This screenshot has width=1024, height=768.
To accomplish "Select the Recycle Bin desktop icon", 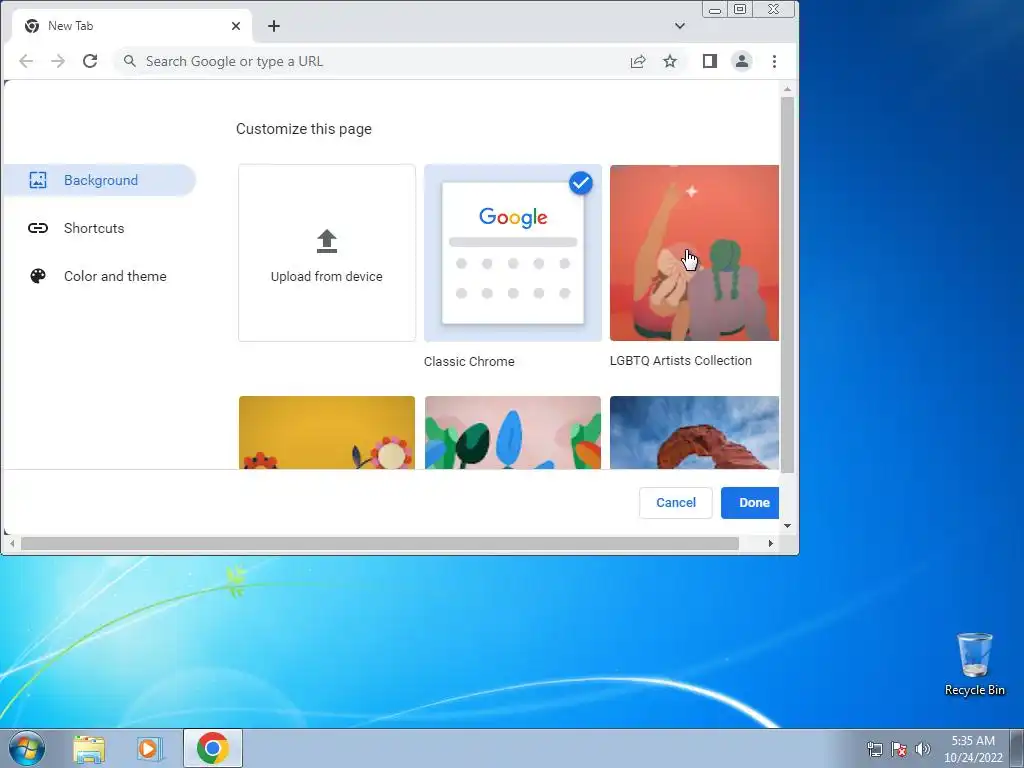I will coord(974,665).
